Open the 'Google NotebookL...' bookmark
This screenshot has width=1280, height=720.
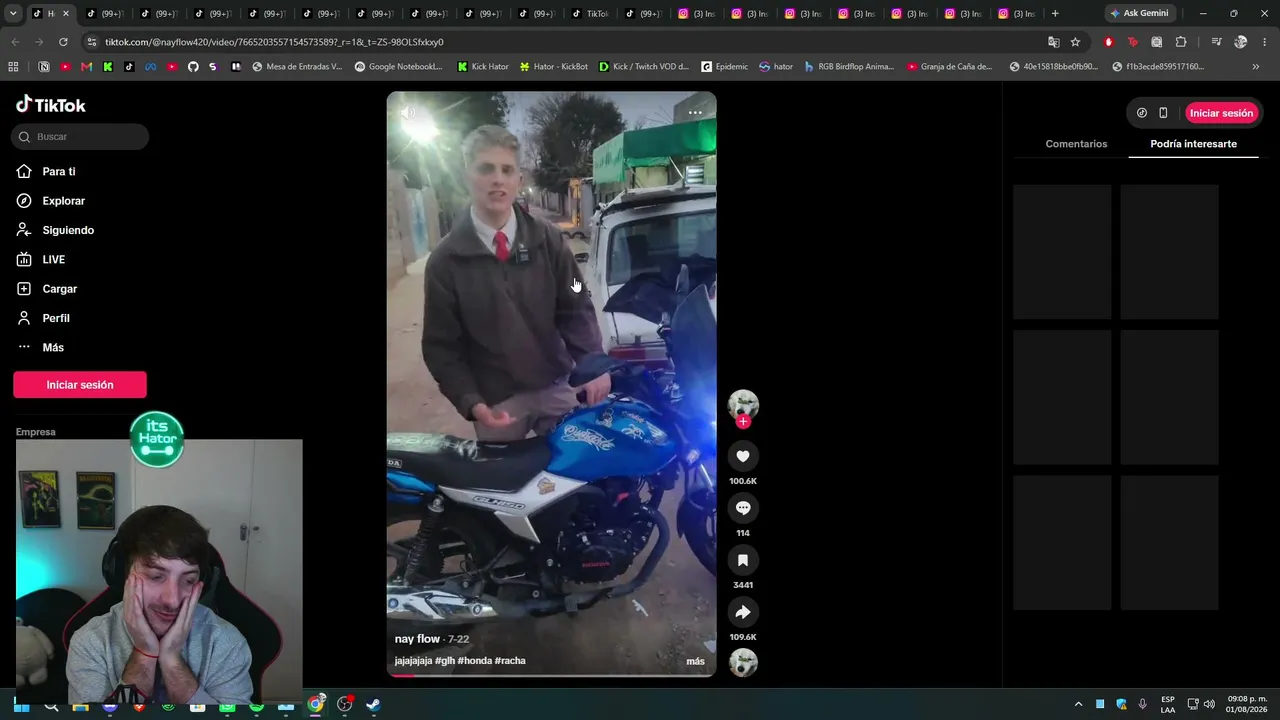398,67
